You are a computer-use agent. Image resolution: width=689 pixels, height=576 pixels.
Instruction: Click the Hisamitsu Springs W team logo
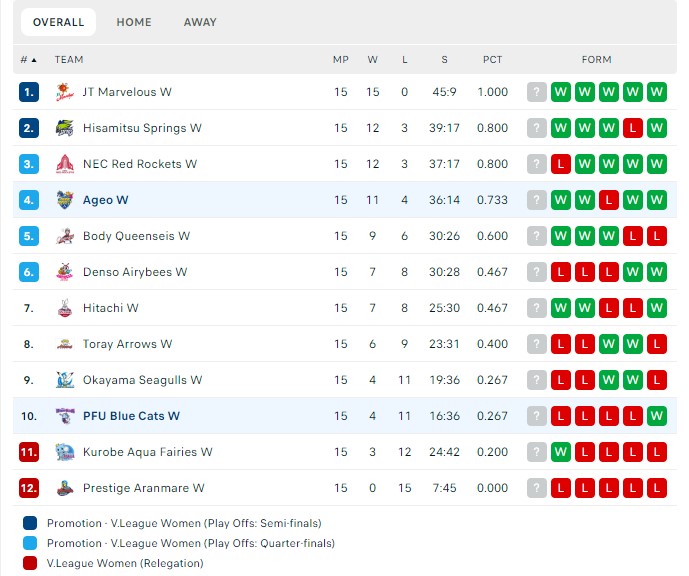pos(65,128)
